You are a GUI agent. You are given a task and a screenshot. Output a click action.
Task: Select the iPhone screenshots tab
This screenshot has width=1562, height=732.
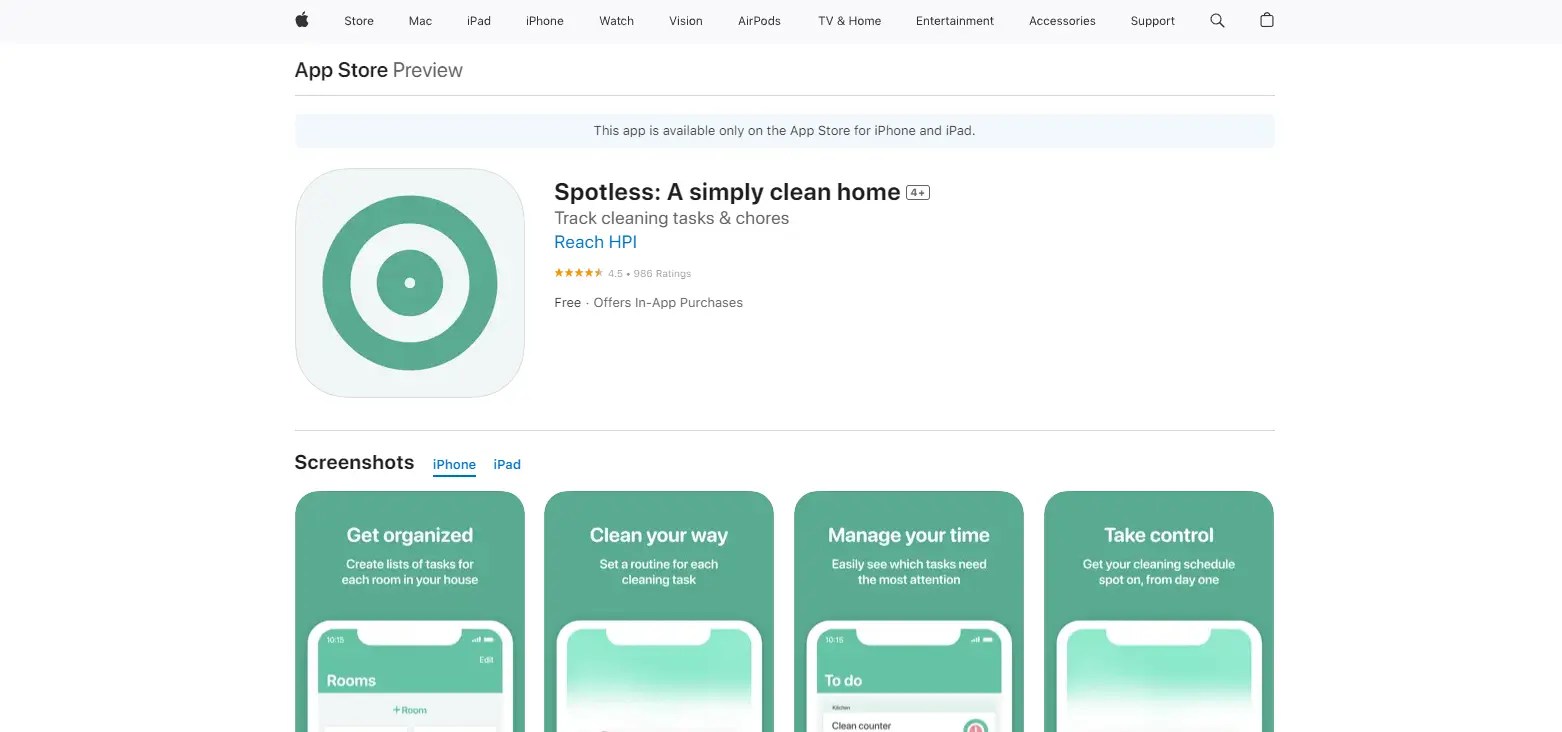(454, 464)
